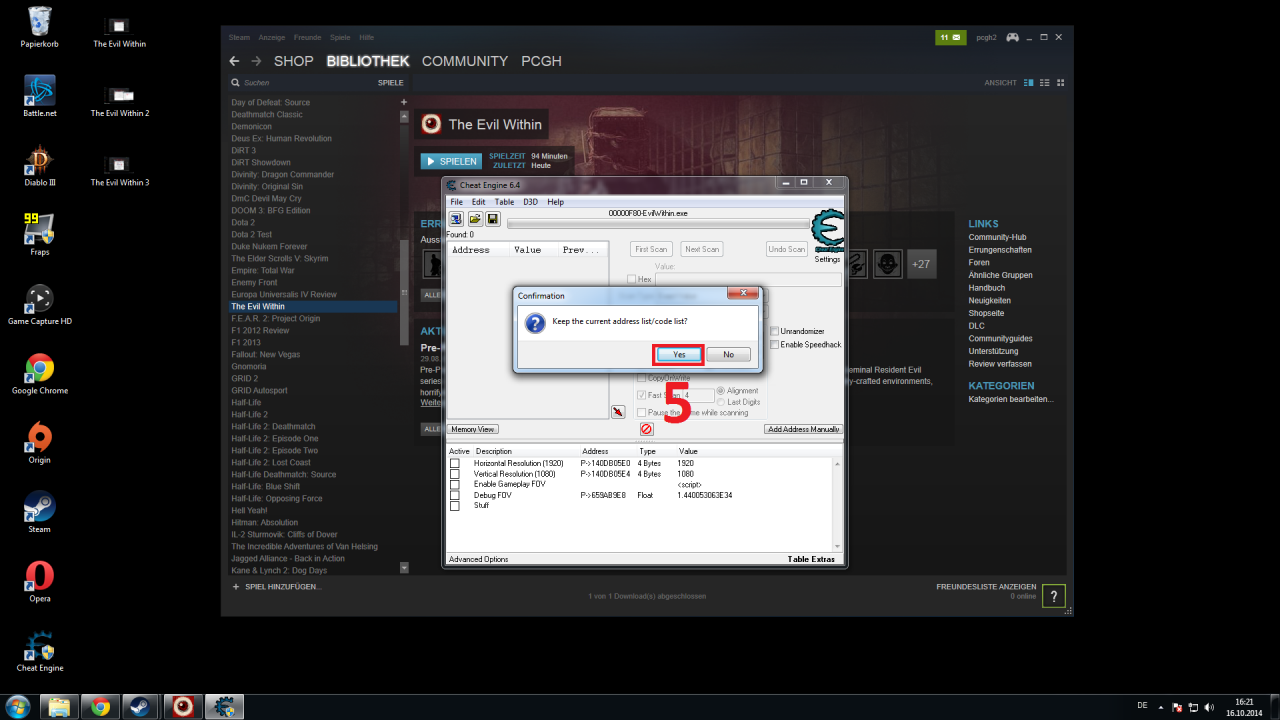Click the floppy disk save icon
1280x720 pixels.
click(x=492, y=219)
